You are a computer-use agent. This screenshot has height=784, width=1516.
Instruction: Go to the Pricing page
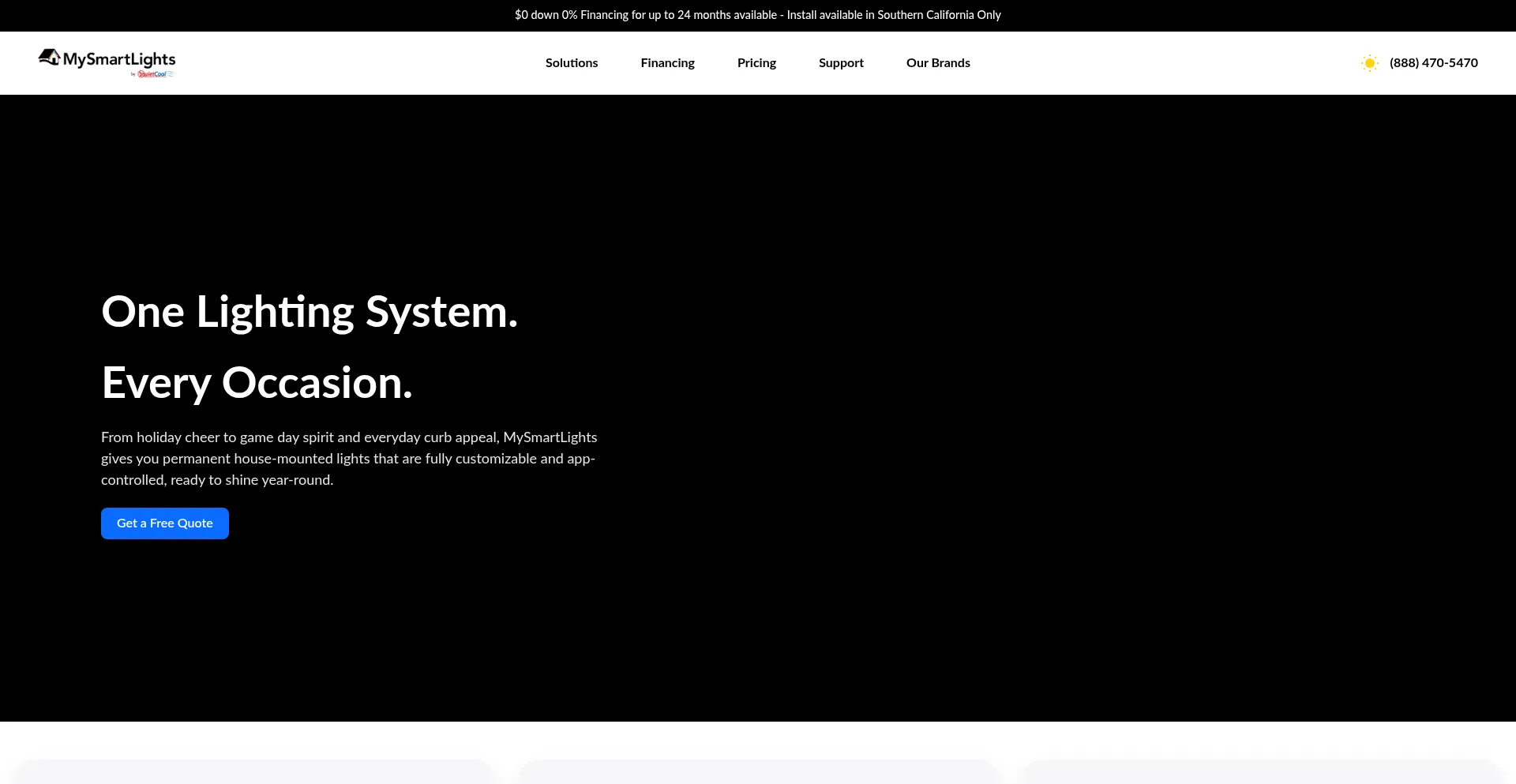pyautogui.click(x=756, y=63)
